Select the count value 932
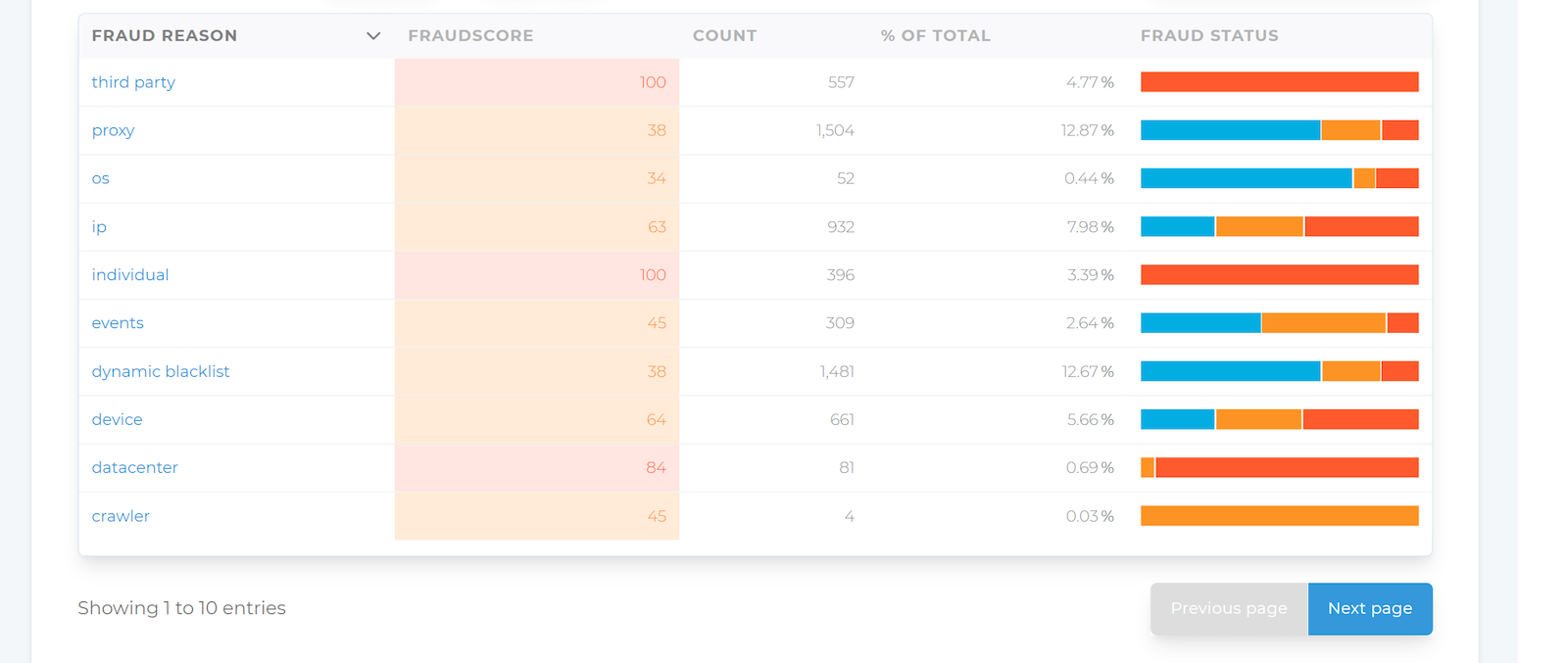 coord(841,227)
